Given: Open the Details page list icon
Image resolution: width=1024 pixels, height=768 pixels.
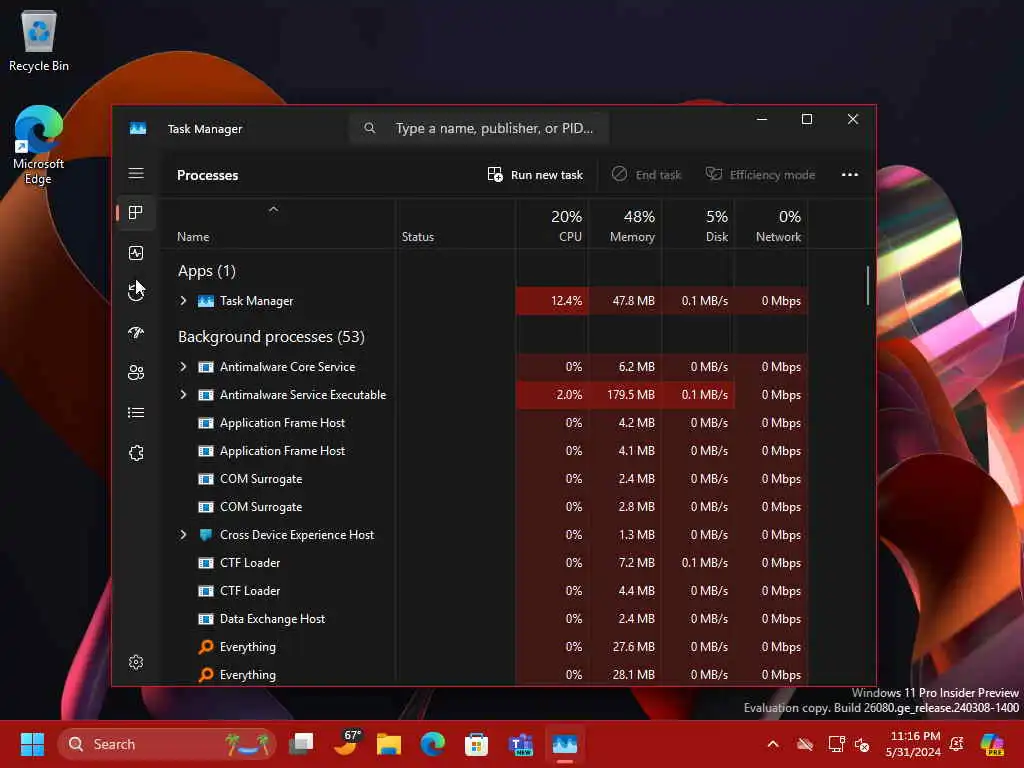Looking at the screenshot, I should coord(136,413).
